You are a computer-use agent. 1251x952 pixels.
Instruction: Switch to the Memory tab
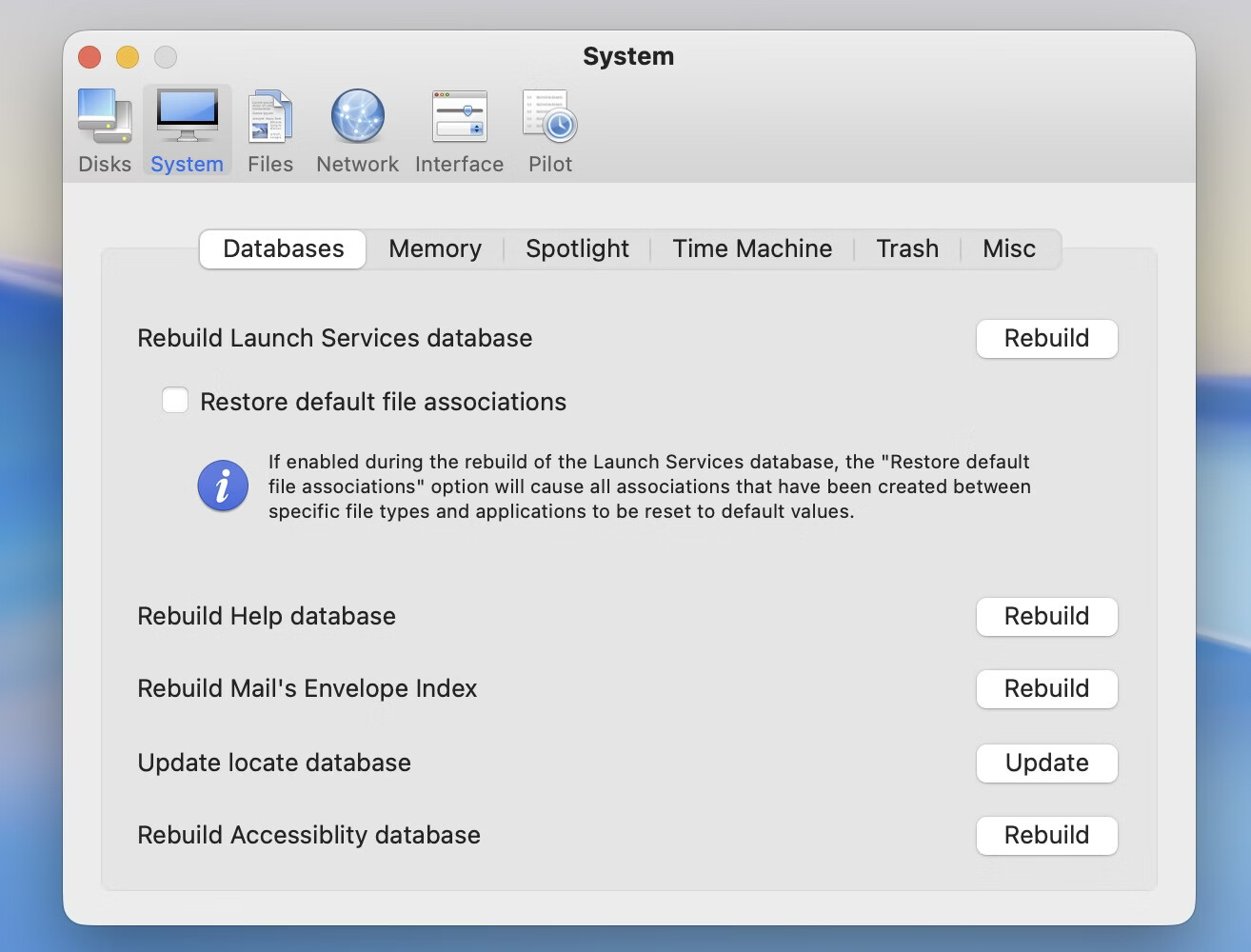pyautogui.click(x=434, y=248)
